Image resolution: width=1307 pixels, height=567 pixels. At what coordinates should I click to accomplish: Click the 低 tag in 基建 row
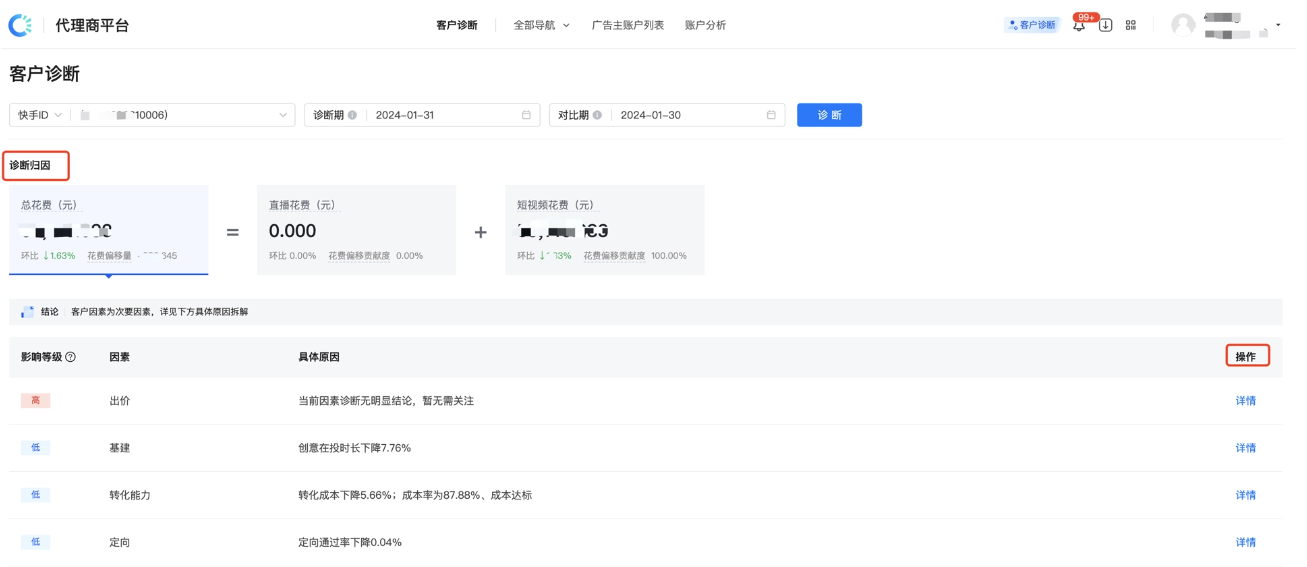35,448
